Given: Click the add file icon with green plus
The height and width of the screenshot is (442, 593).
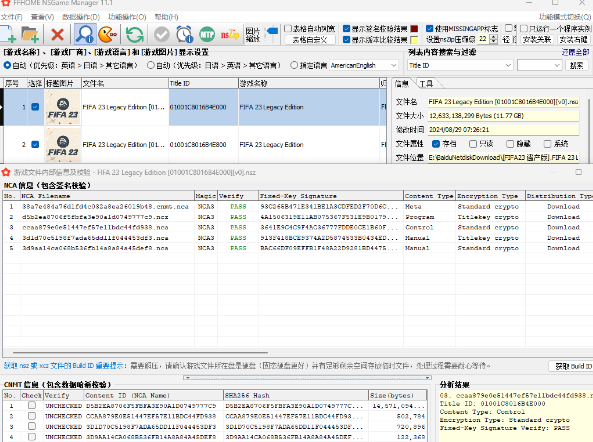Looking at the screenshot, I should pos(8,34).
